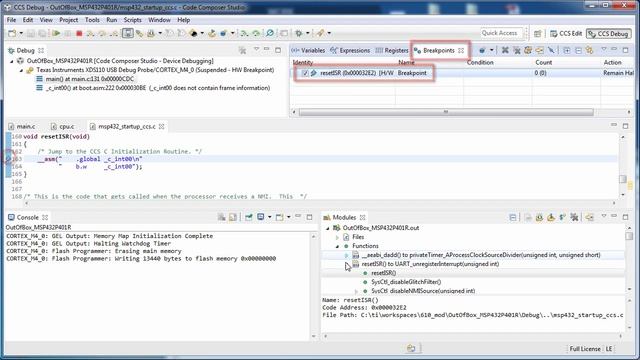This screenshot has width=640, height=360.
Task: Expand the Files node in Modules
Action: (x=337, y=237)
